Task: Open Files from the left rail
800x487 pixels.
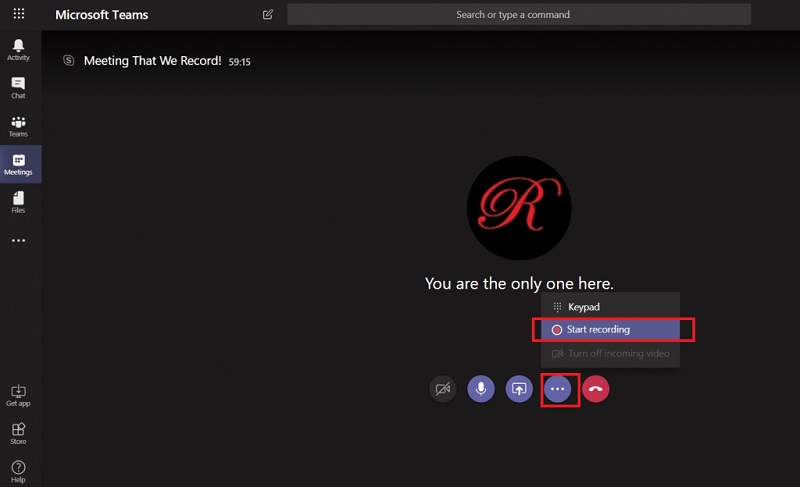Action: [x=18, y=203]
